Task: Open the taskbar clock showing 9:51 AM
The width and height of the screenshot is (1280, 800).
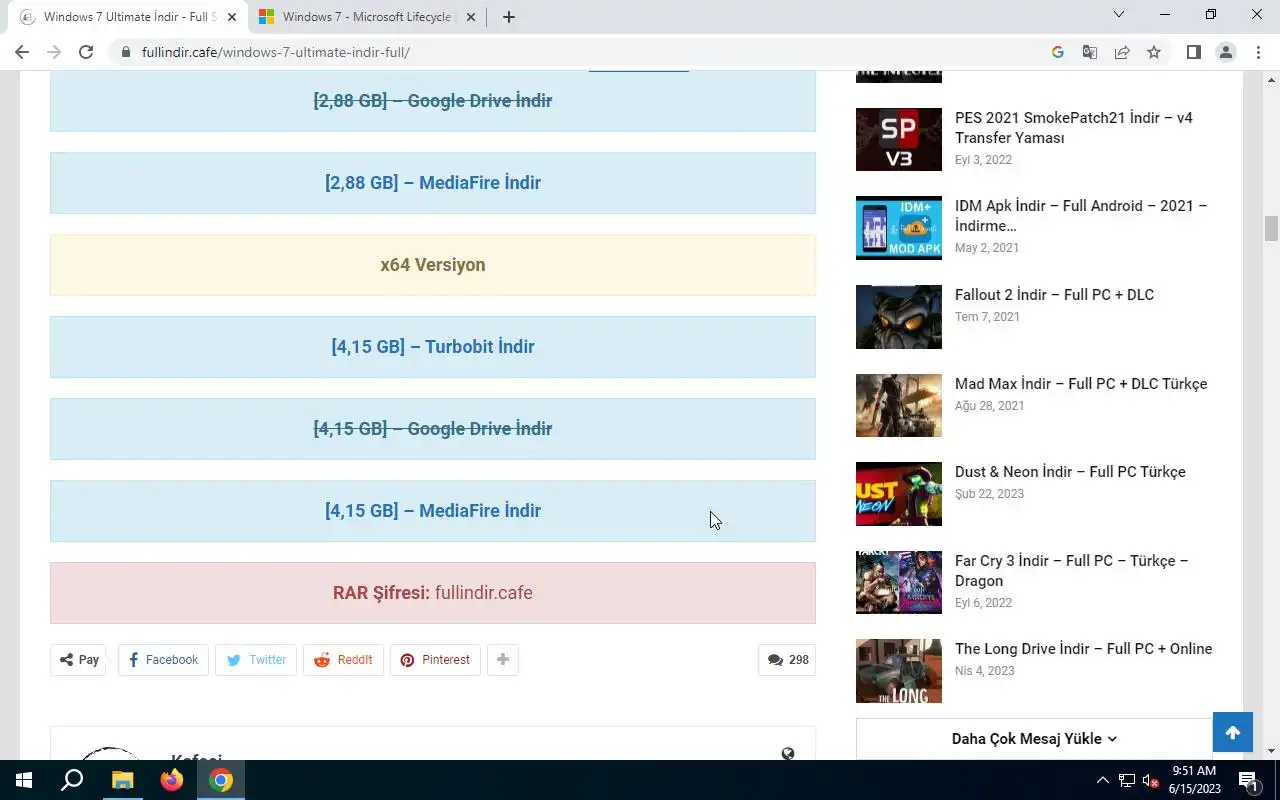Action: pos(1195,780)
